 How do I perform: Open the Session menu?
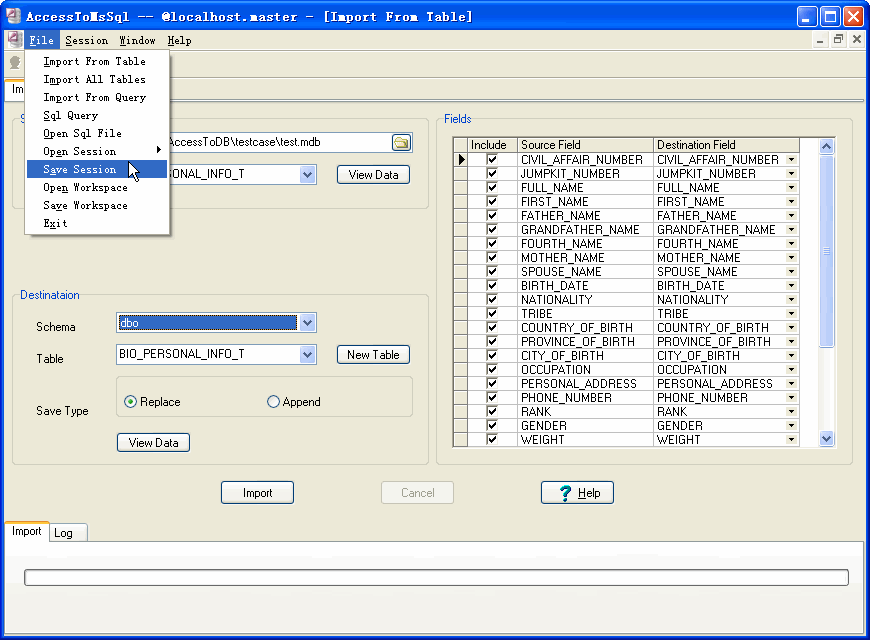tap(87, 41)
